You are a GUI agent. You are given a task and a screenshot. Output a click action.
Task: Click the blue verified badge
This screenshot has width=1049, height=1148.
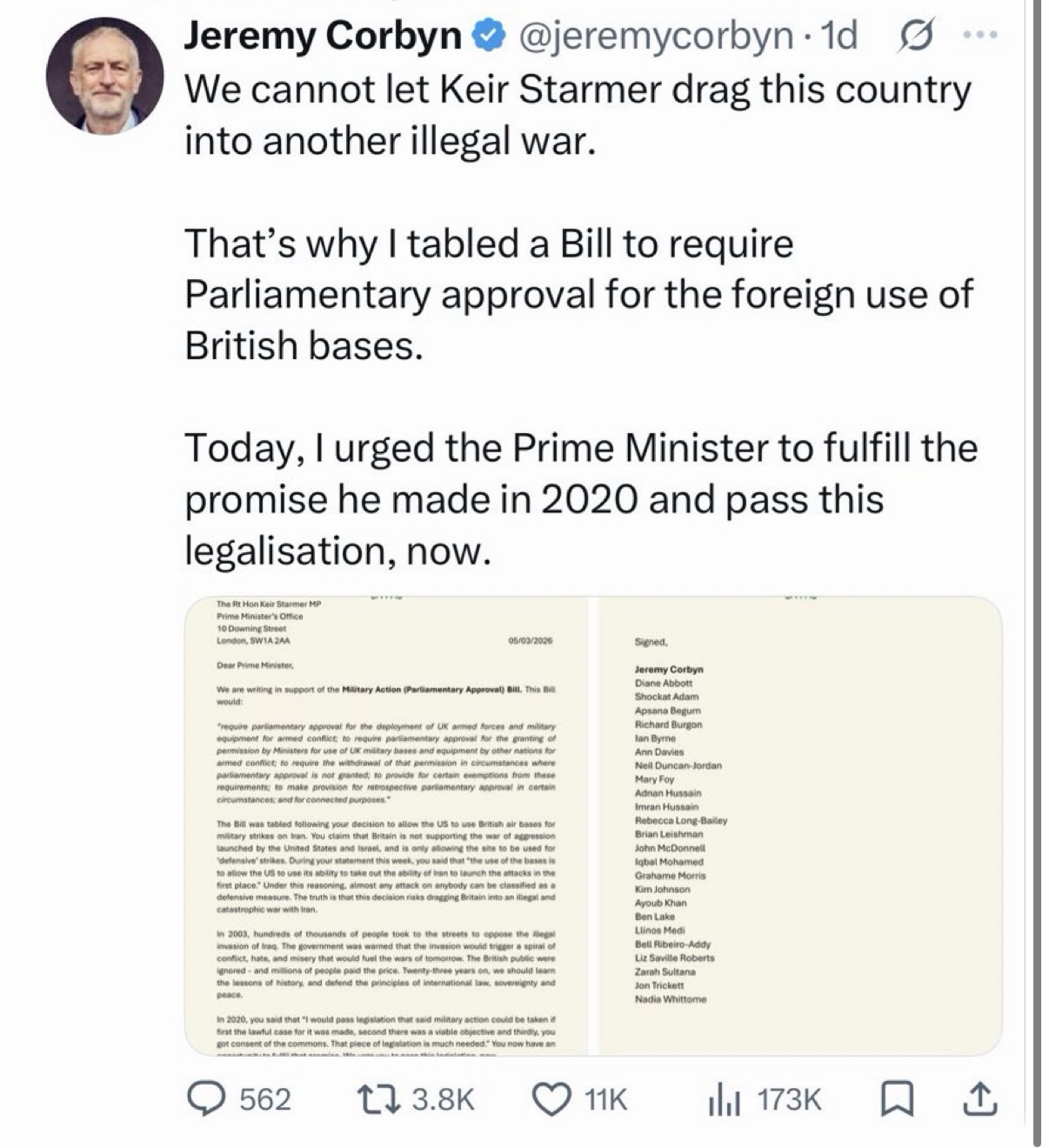tap(485, 37)
